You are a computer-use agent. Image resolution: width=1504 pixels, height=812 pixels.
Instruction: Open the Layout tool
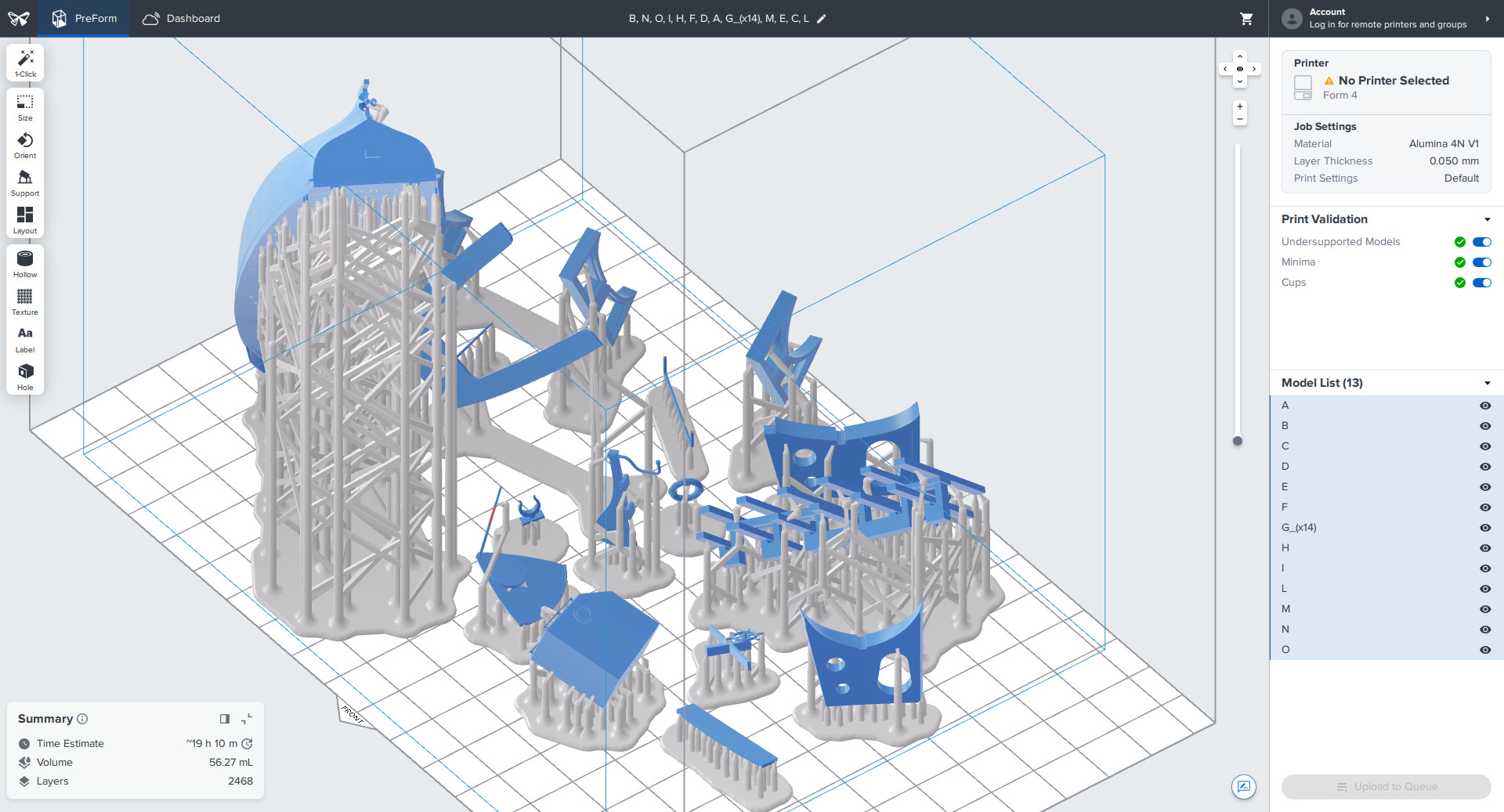point(25,220)
